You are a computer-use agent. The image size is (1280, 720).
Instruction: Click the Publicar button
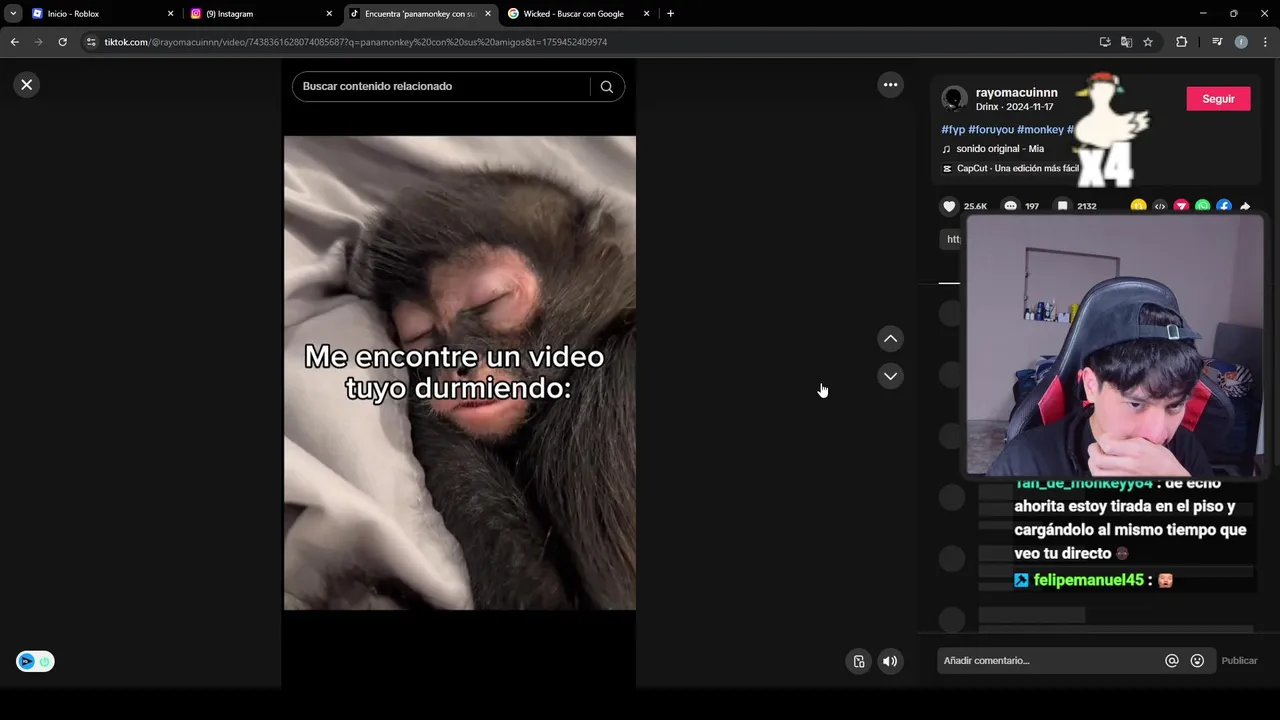1239,661
